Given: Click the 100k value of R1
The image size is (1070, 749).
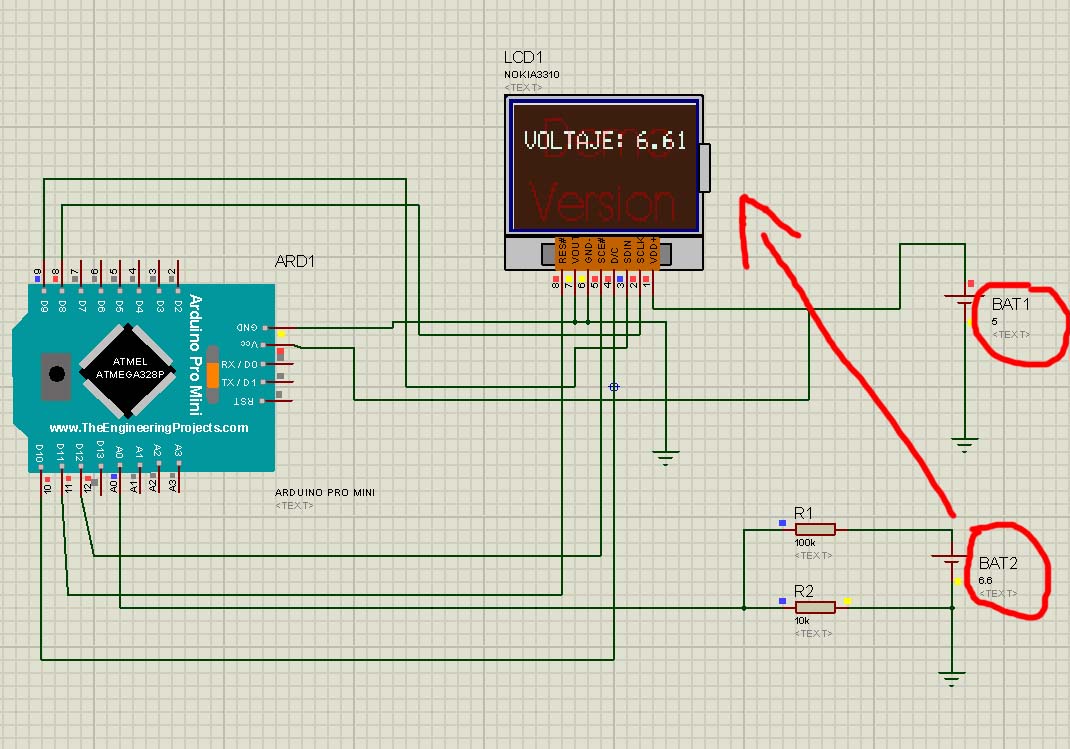Looking at the screenshot, I should pos(805,543).
